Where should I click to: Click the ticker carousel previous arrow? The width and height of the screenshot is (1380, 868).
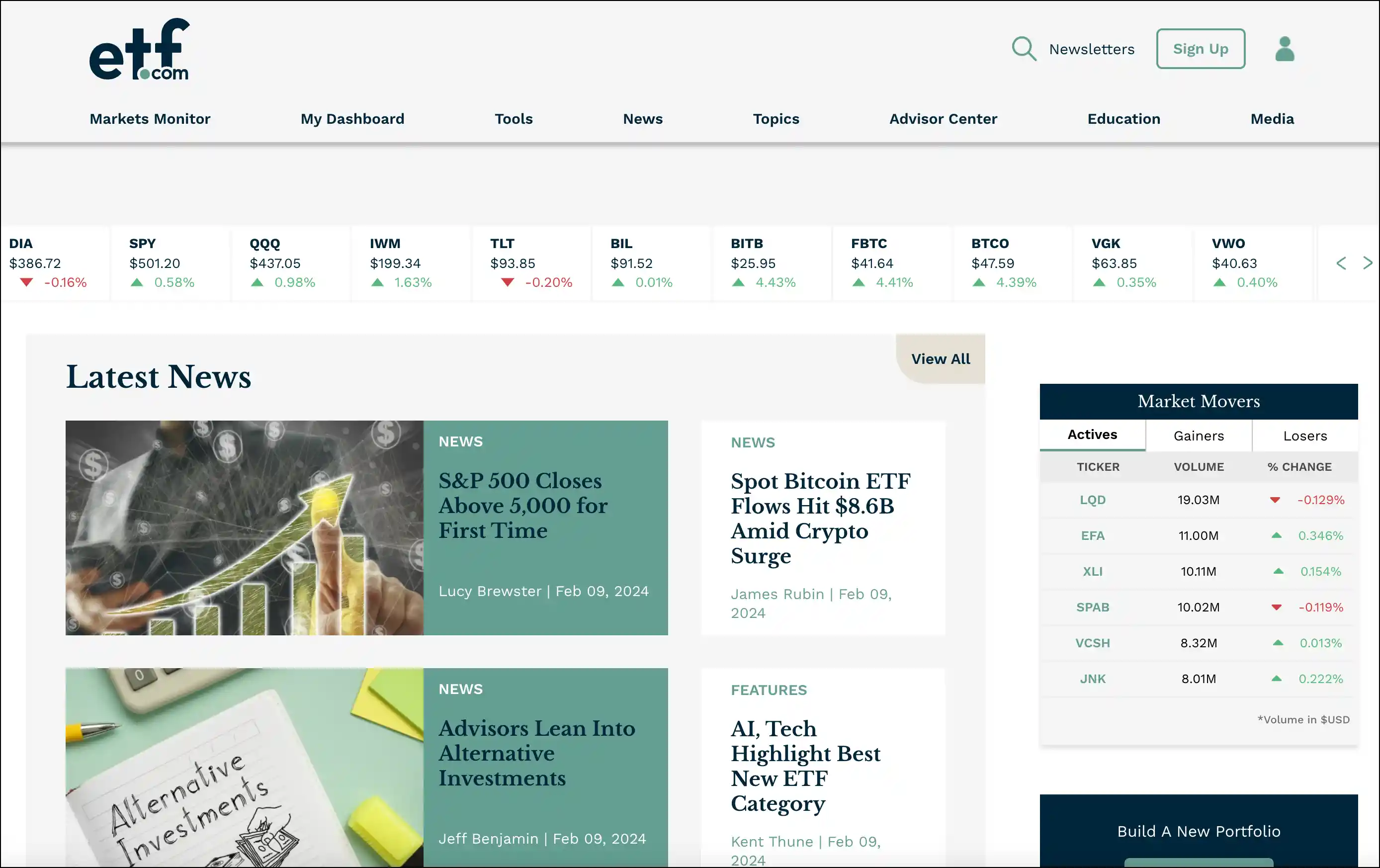[1341, 263]
